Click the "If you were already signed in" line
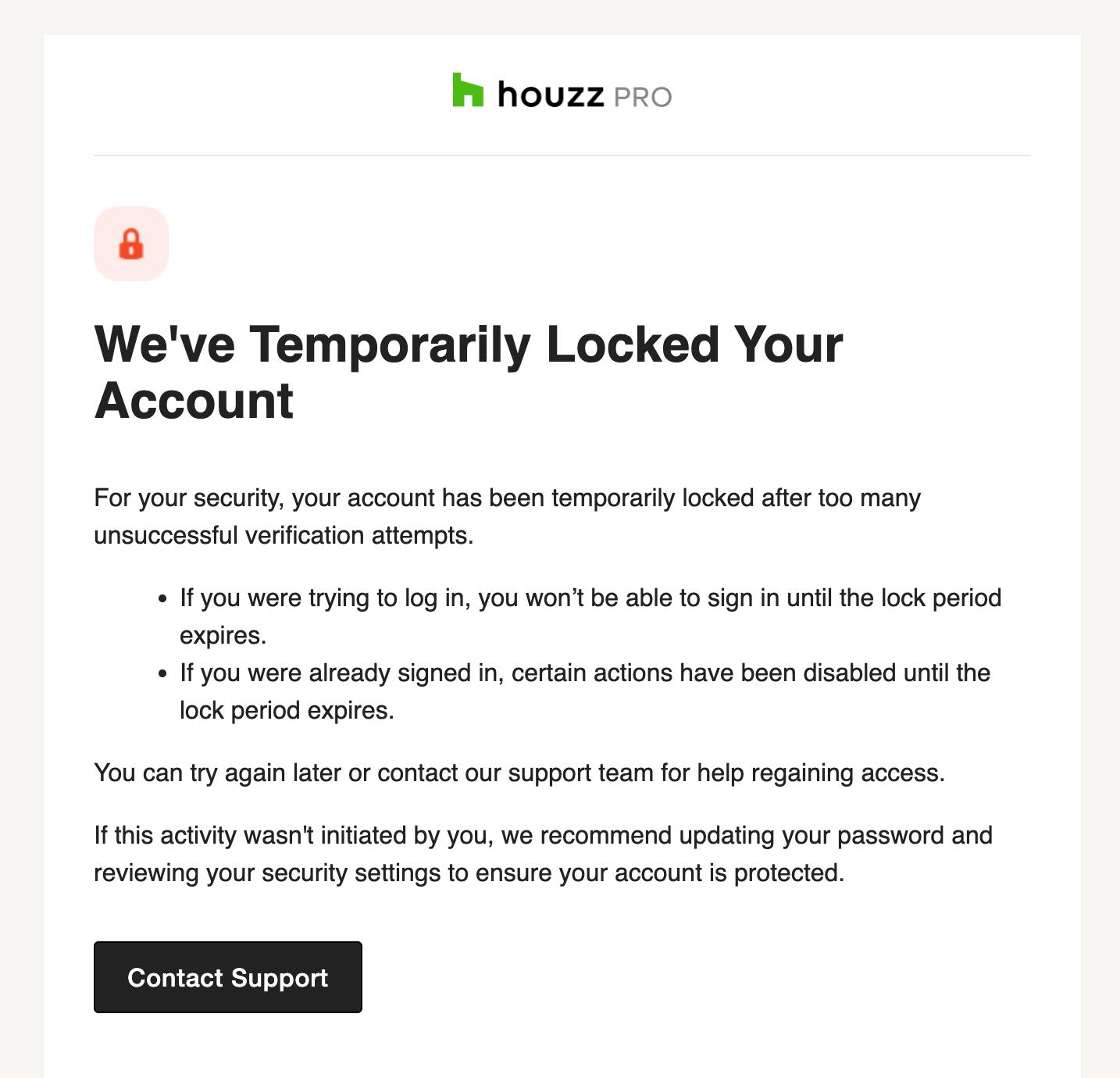1120x1078 pixels. (x=585, y=673)
